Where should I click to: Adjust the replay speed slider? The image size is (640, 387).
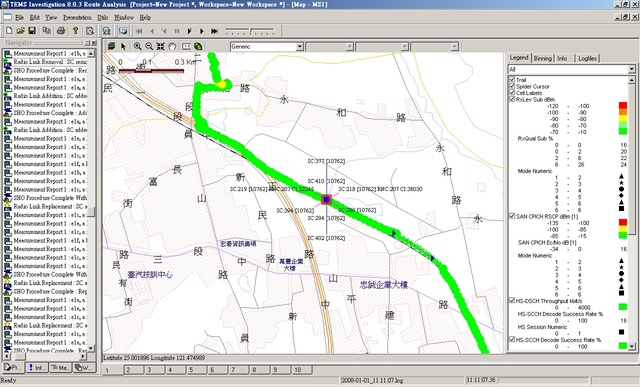[250, 31]
